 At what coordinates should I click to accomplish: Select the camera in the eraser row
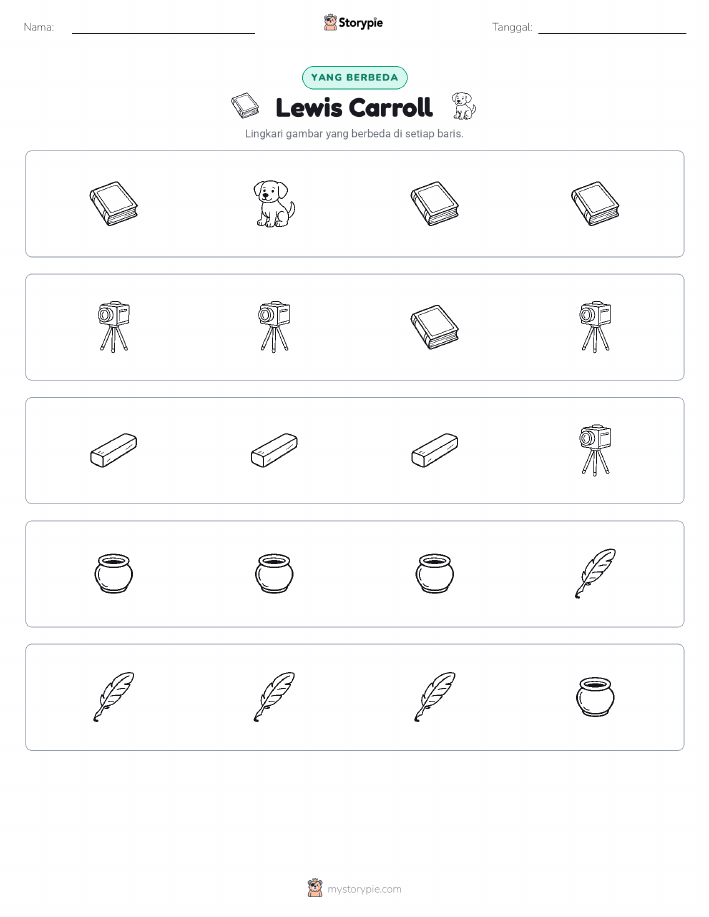[596, 450]
